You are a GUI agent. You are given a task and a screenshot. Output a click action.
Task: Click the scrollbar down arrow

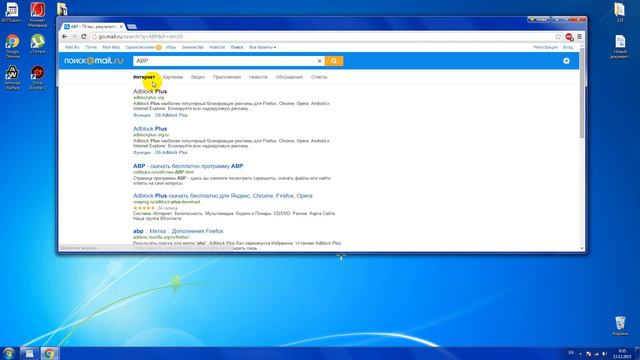[x=582, y=248]
